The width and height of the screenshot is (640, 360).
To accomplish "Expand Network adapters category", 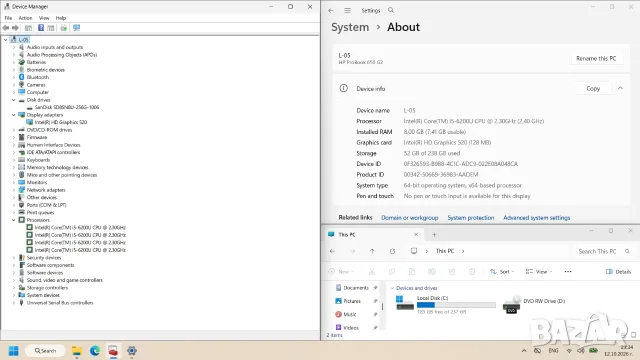I will click(x=13, y=190).
